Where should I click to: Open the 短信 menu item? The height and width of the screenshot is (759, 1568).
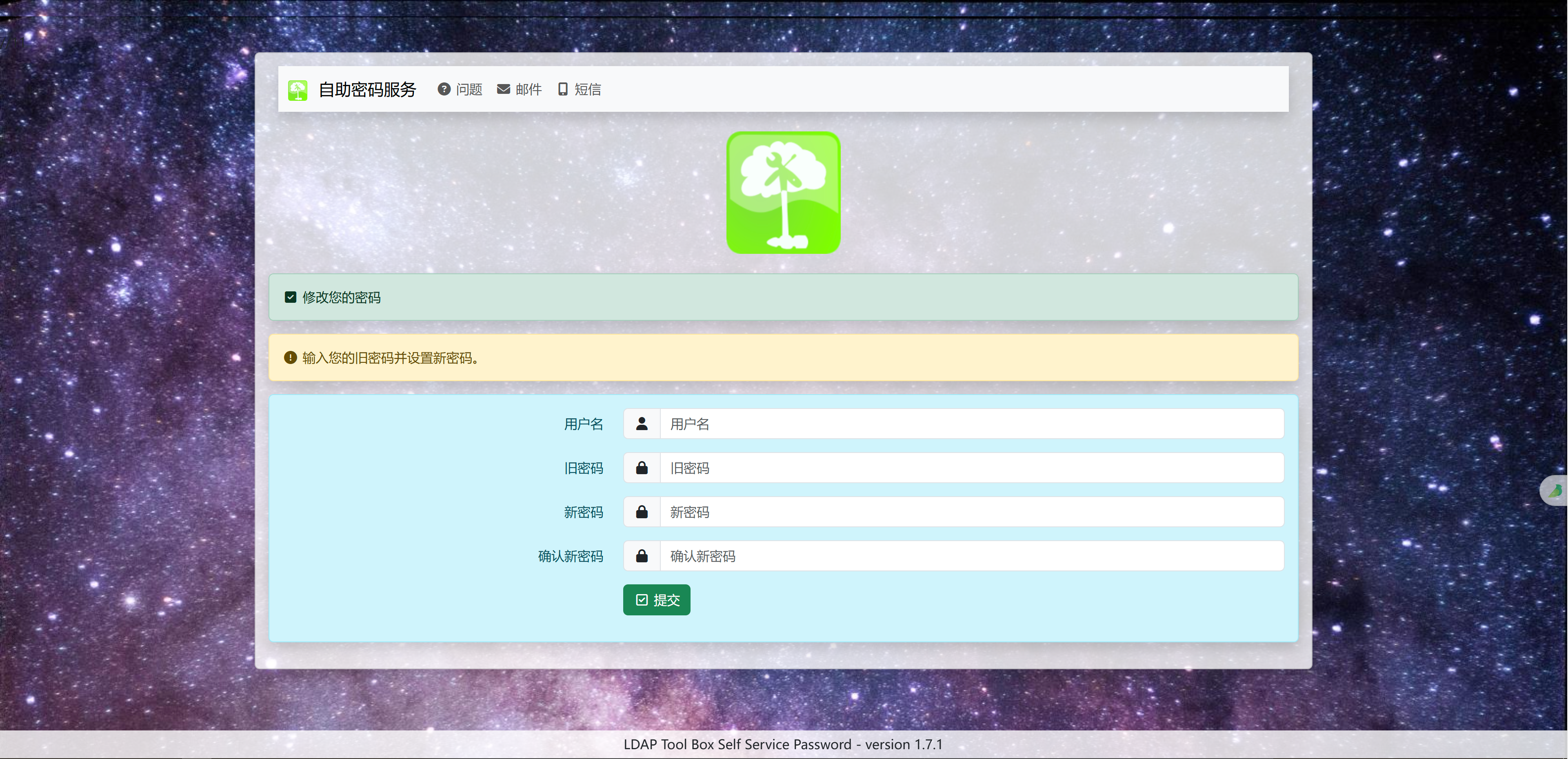point(587,89)
